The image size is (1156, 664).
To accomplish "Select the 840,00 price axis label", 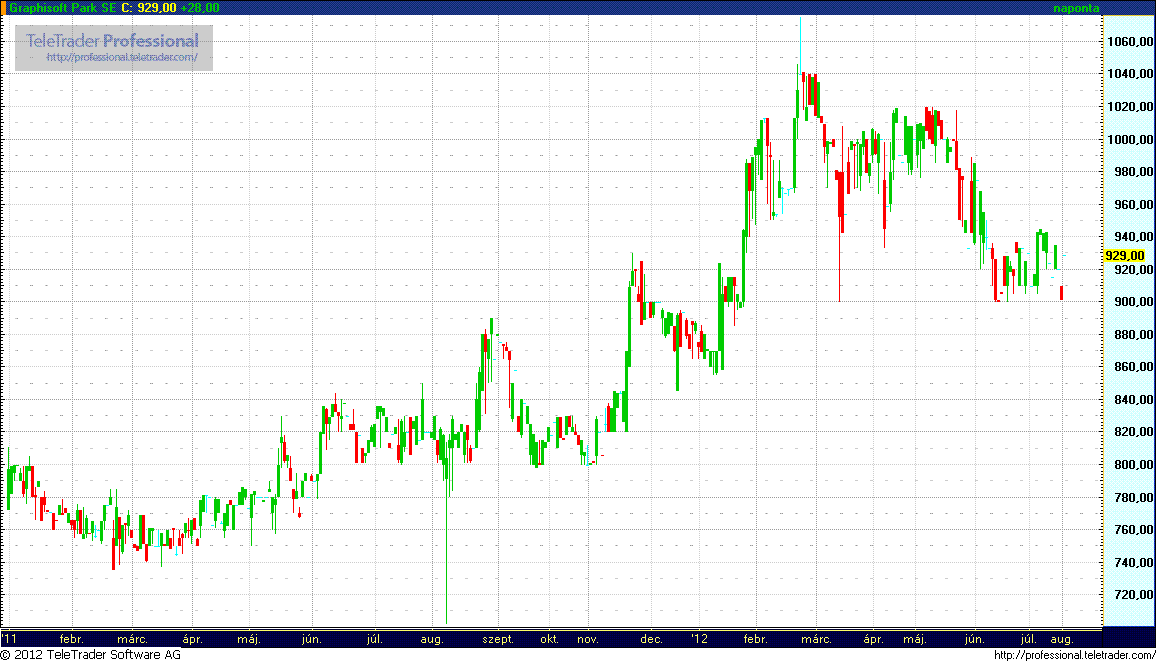I will click(x=1134, y=399).
